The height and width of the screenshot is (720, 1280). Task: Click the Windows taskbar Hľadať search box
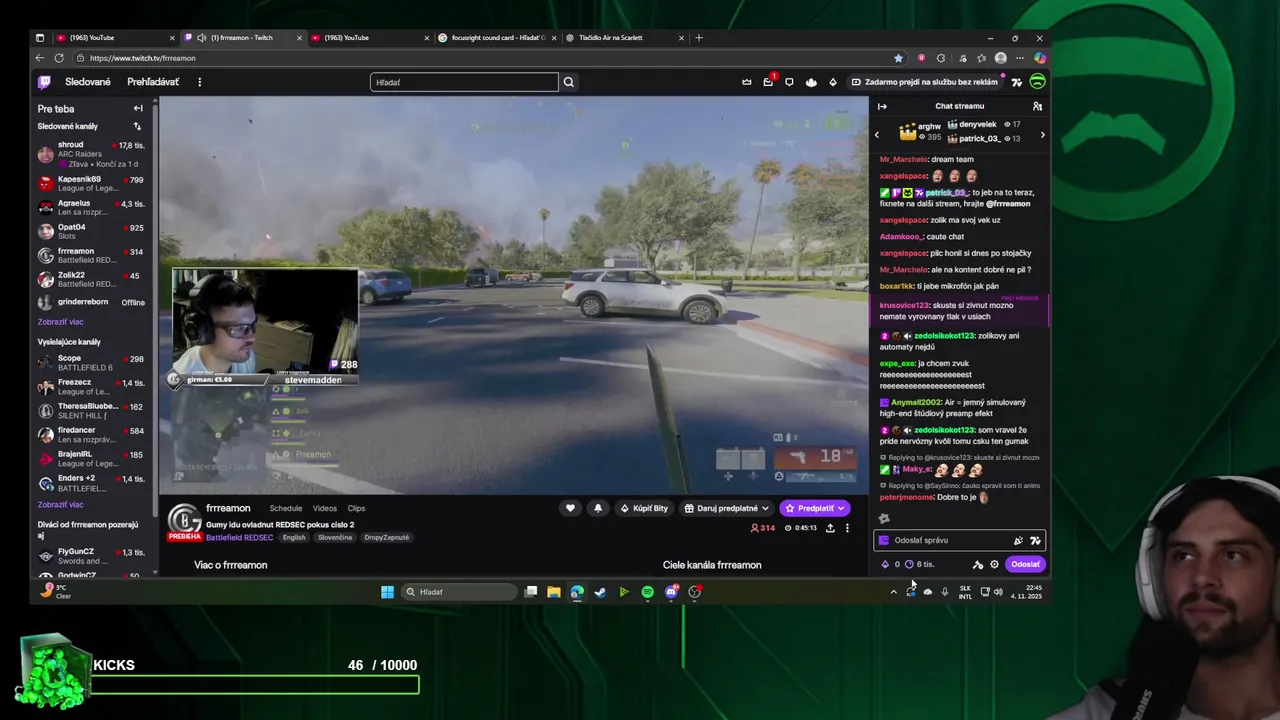(x=457, y=592)
